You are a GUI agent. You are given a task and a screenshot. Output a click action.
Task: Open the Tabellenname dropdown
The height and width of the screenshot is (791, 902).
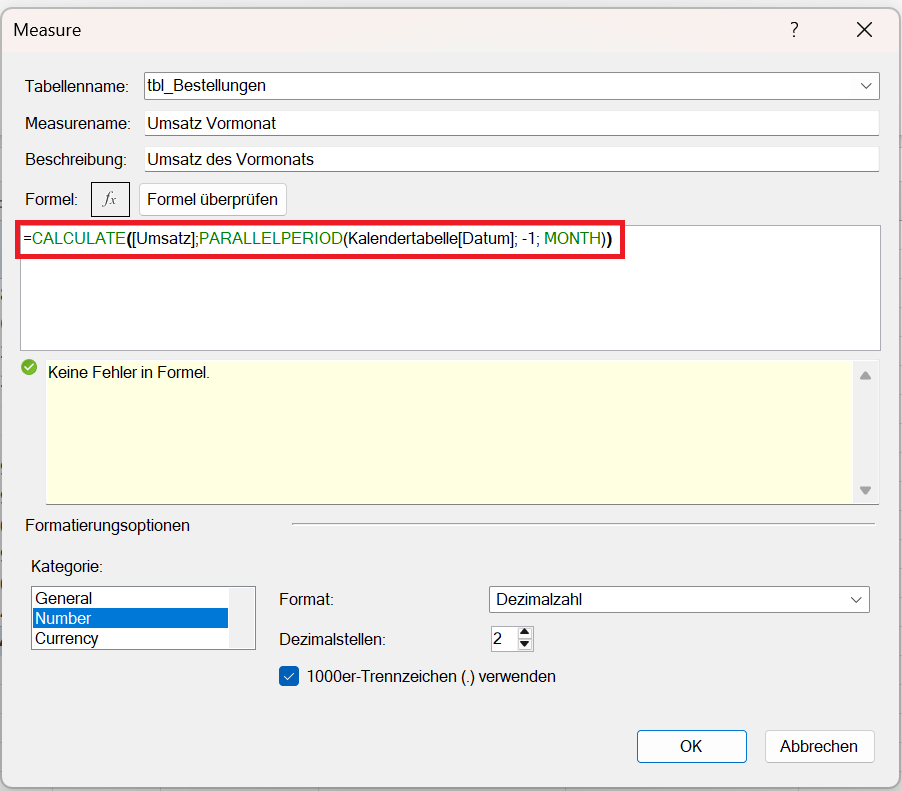pos(865,86)
